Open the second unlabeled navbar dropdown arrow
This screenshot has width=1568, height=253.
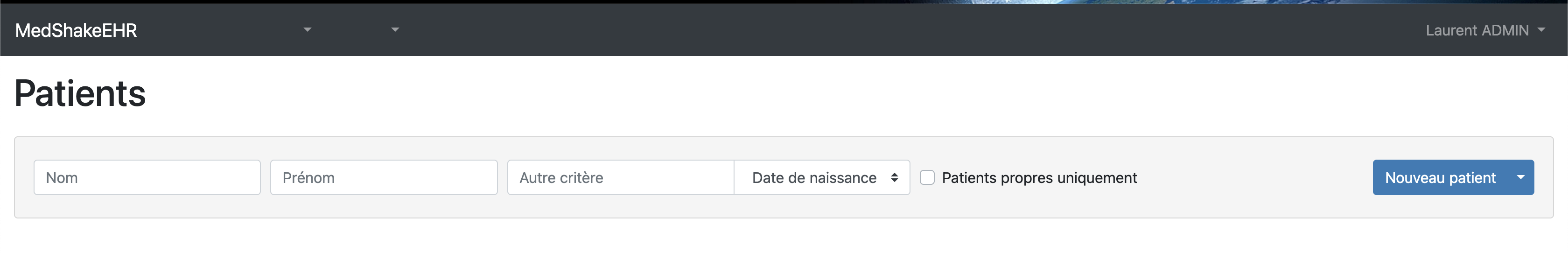click(x=395, y=30)
